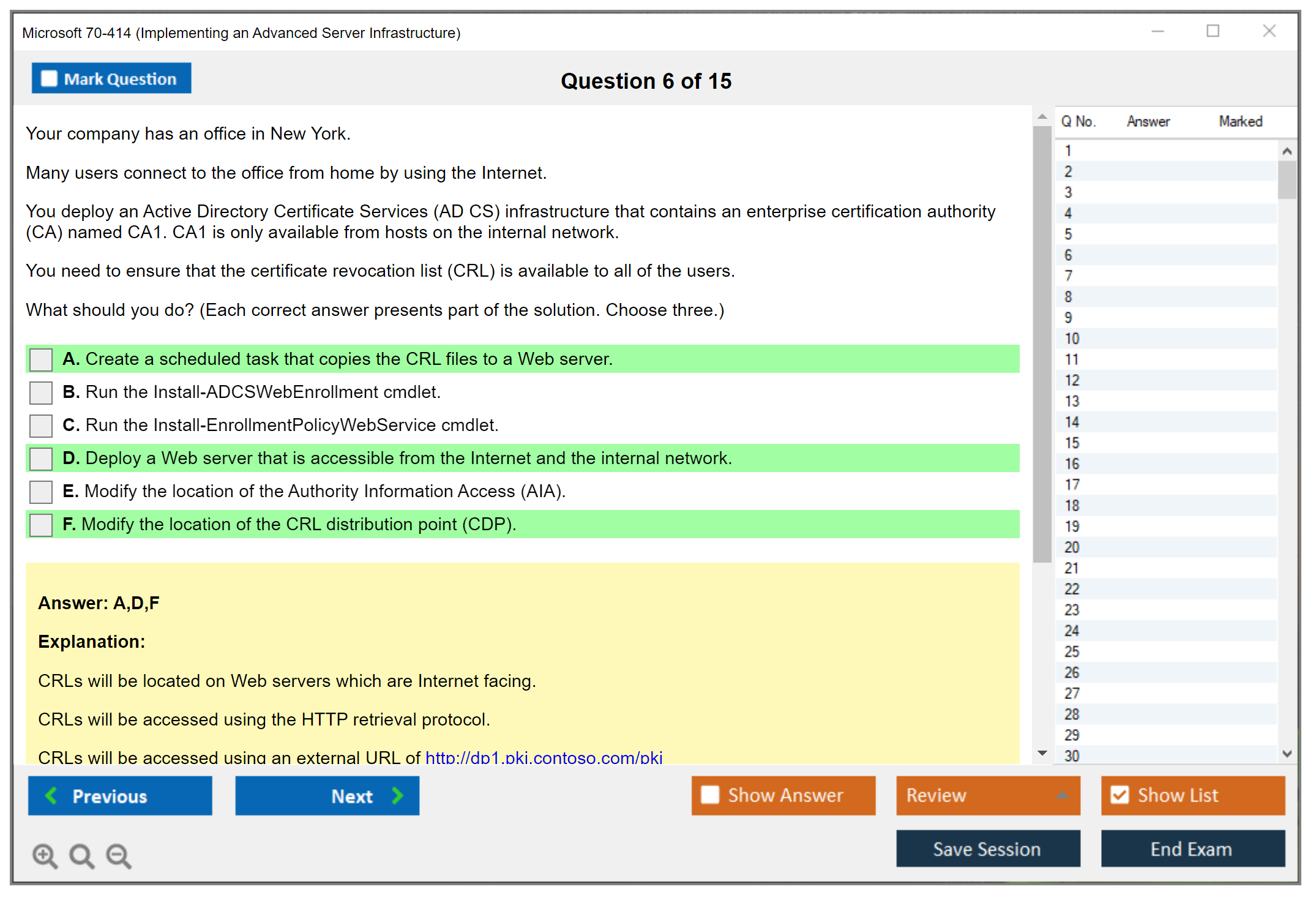
Task: Select question 20 in the list
Action: (x=1072, y=547)
